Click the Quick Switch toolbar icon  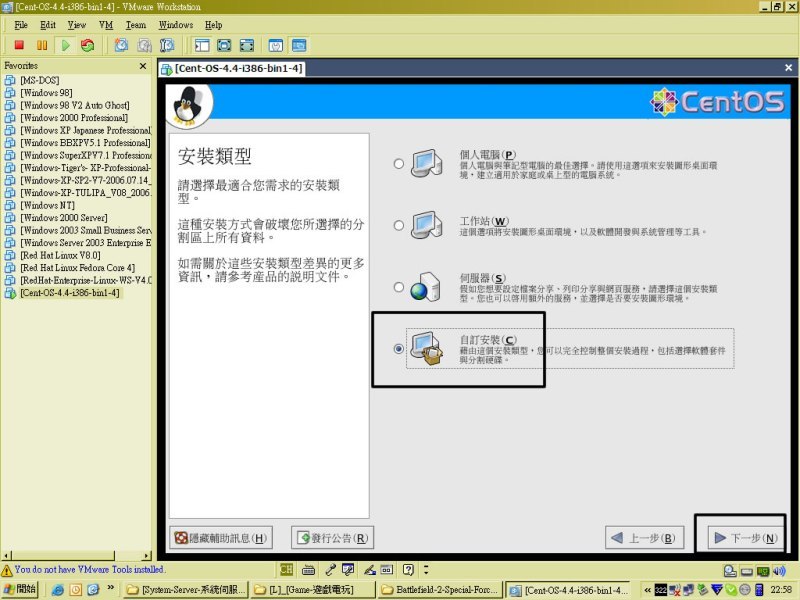[247, 45]
